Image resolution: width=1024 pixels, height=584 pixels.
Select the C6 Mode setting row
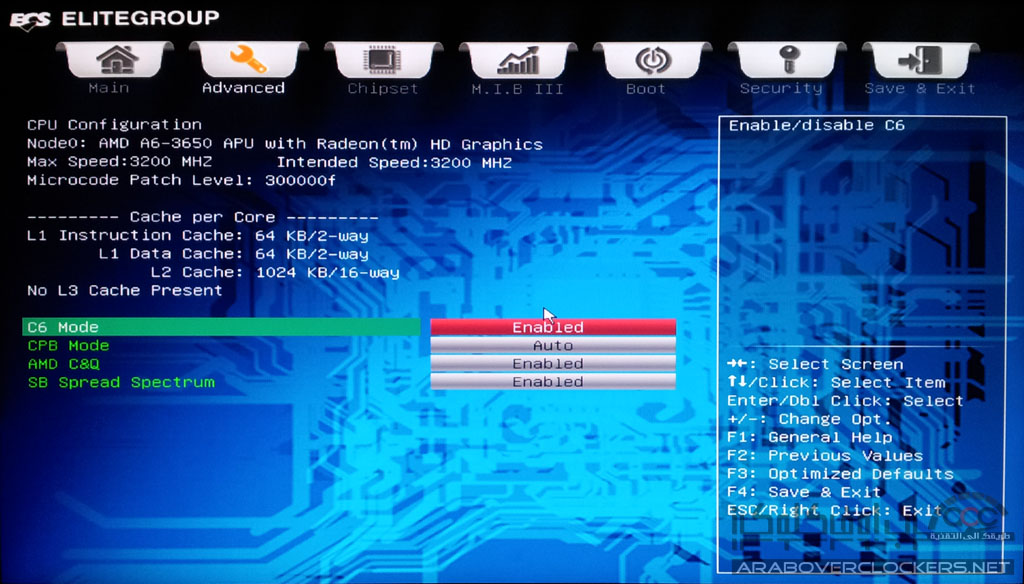[220, 327]
